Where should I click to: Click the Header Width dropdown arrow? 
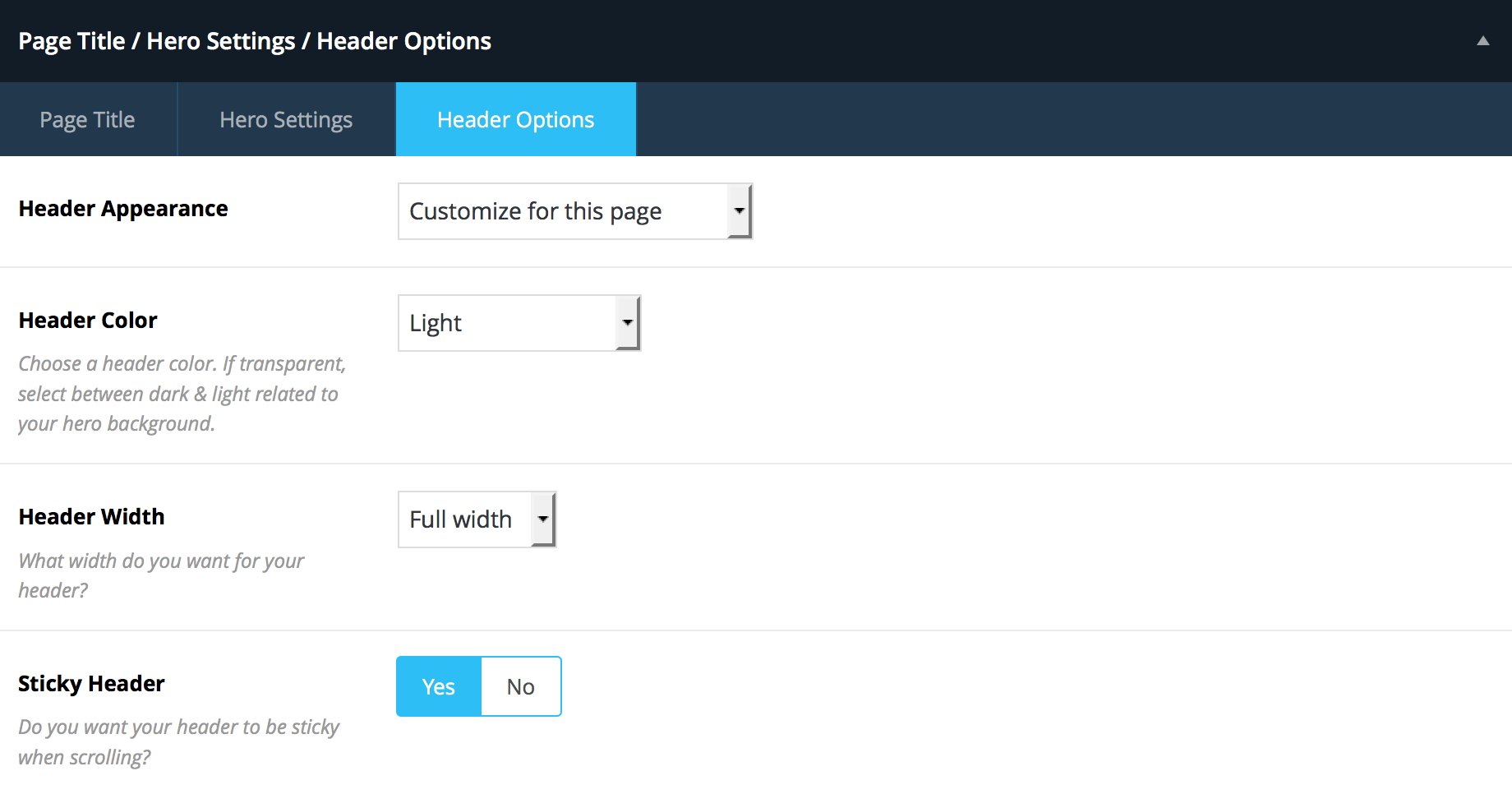coord(543,519)
